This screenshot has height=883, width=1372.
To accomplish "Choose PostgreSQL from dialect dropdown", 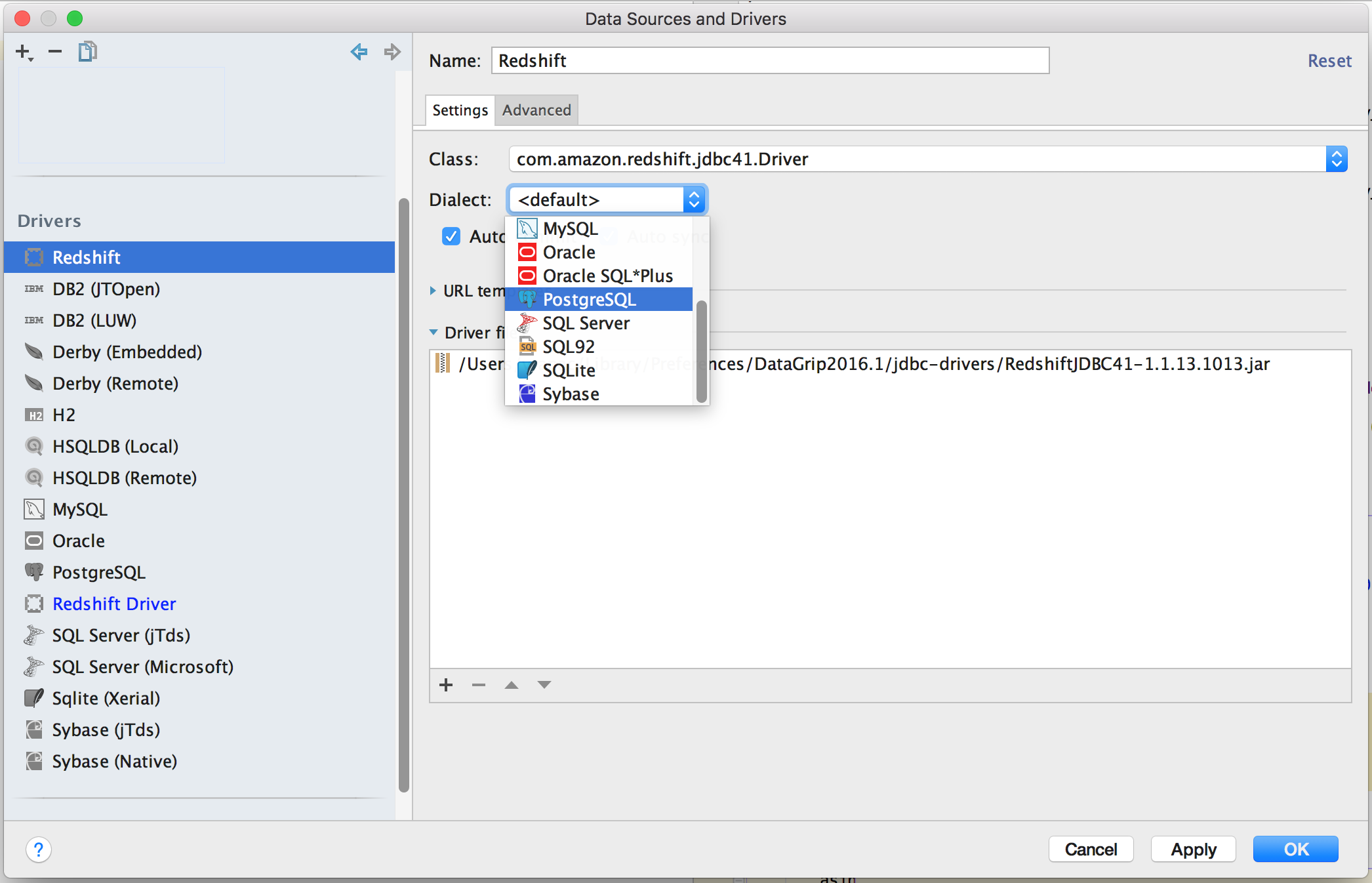I will (599, 299).
